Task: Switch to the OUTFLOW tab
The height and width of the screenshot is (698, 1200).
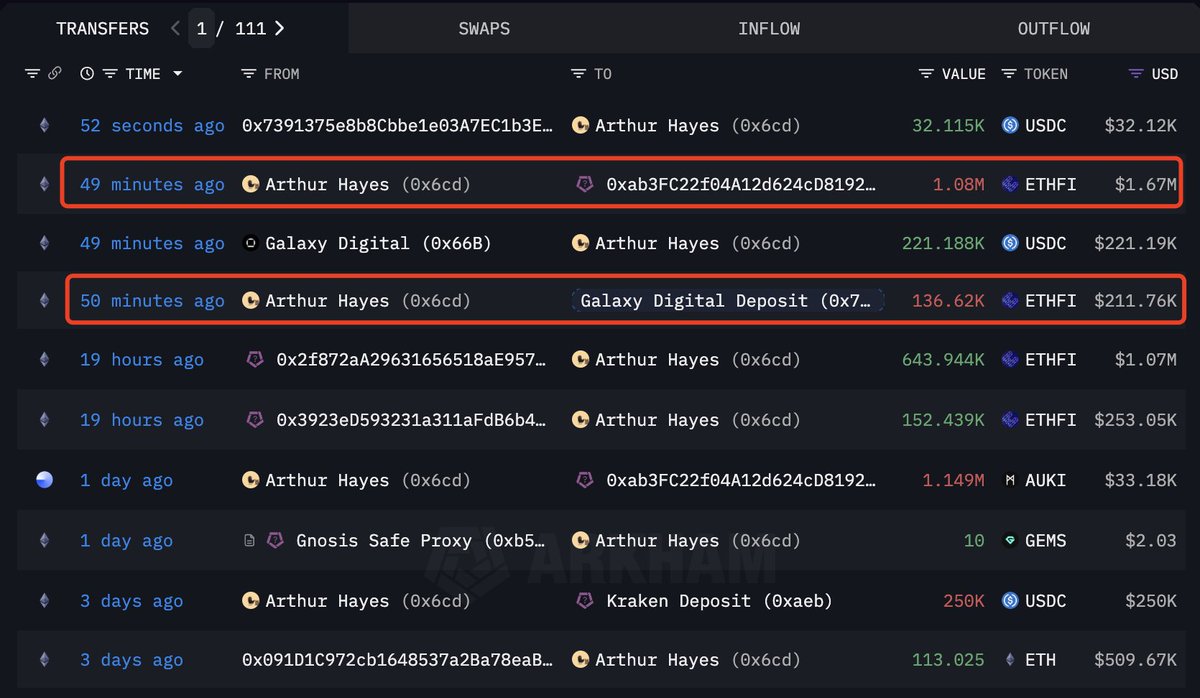Action: [x=1053, y=28]
